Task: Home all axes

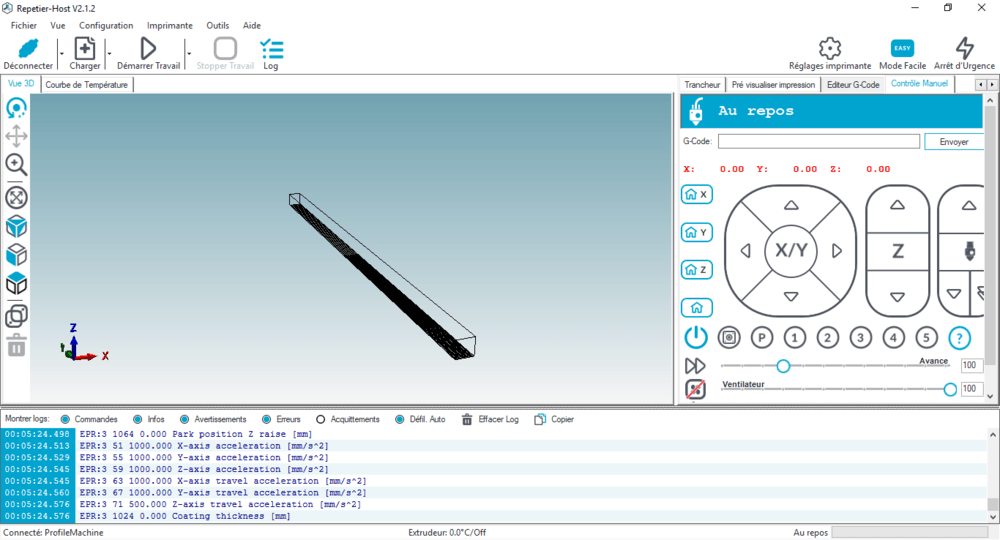Action: [x=696, y=308]
